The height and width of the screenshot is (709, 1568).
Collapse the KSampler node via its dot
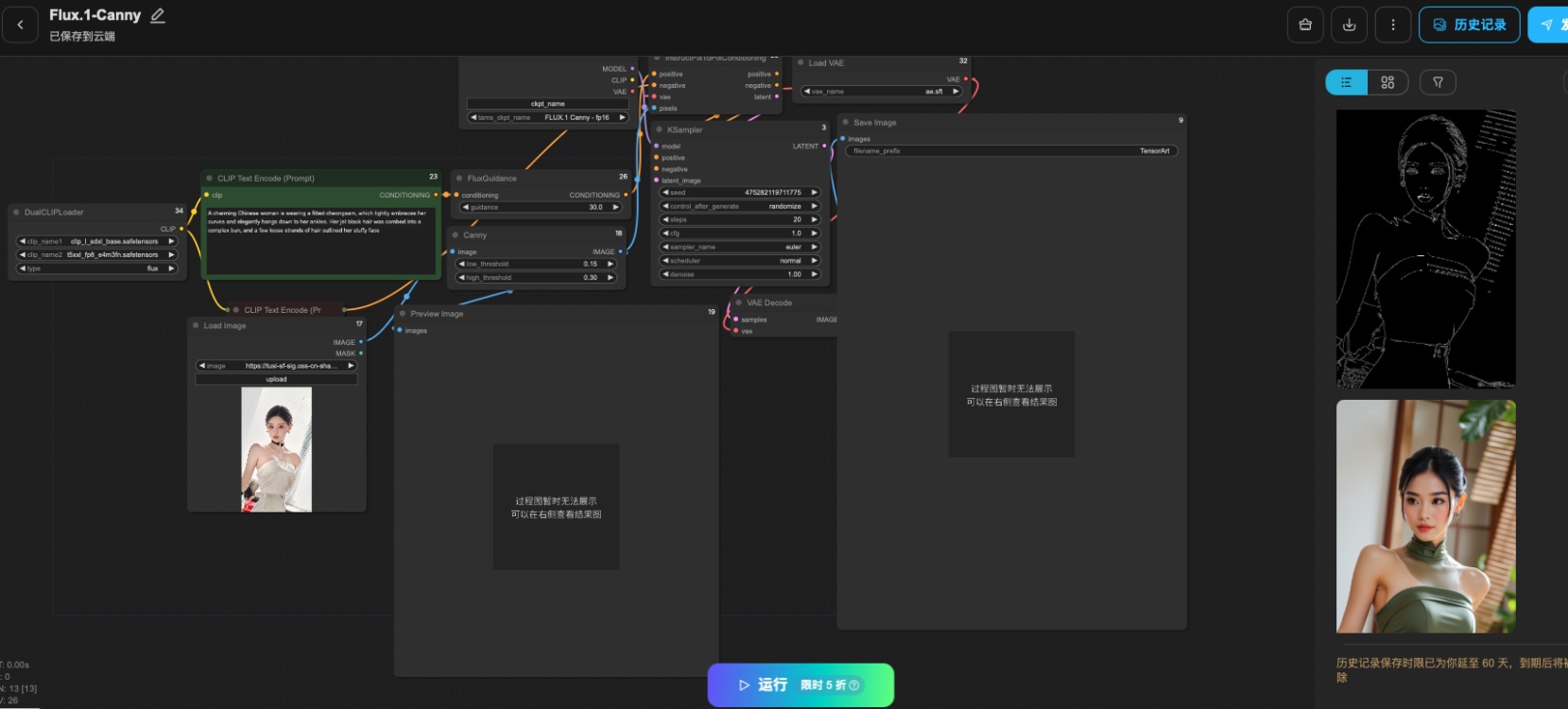tap(659, 130)
